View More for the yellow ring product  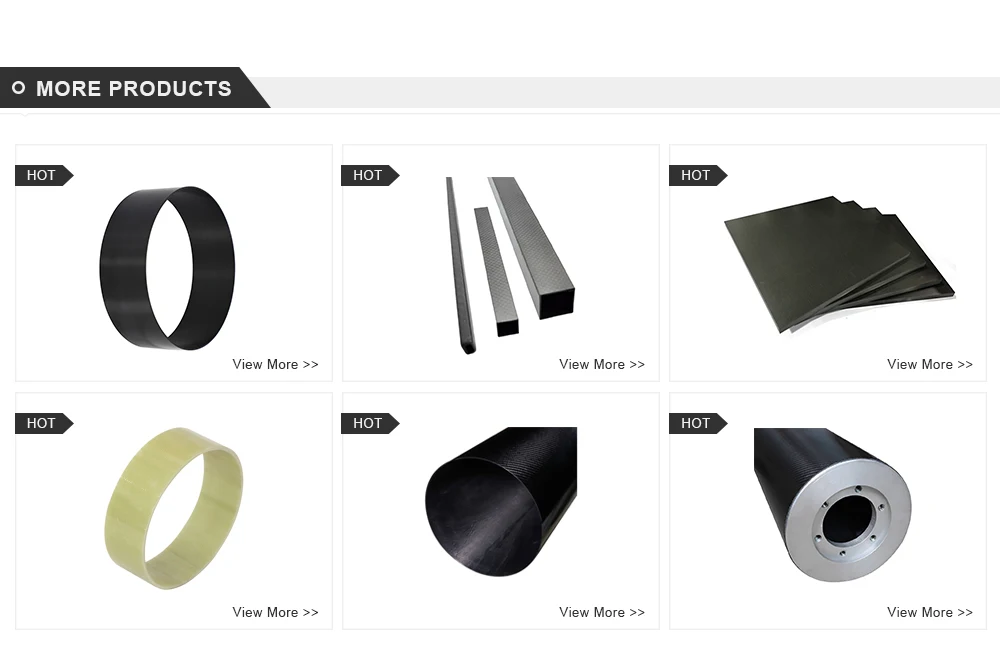[x=276, y=612]
